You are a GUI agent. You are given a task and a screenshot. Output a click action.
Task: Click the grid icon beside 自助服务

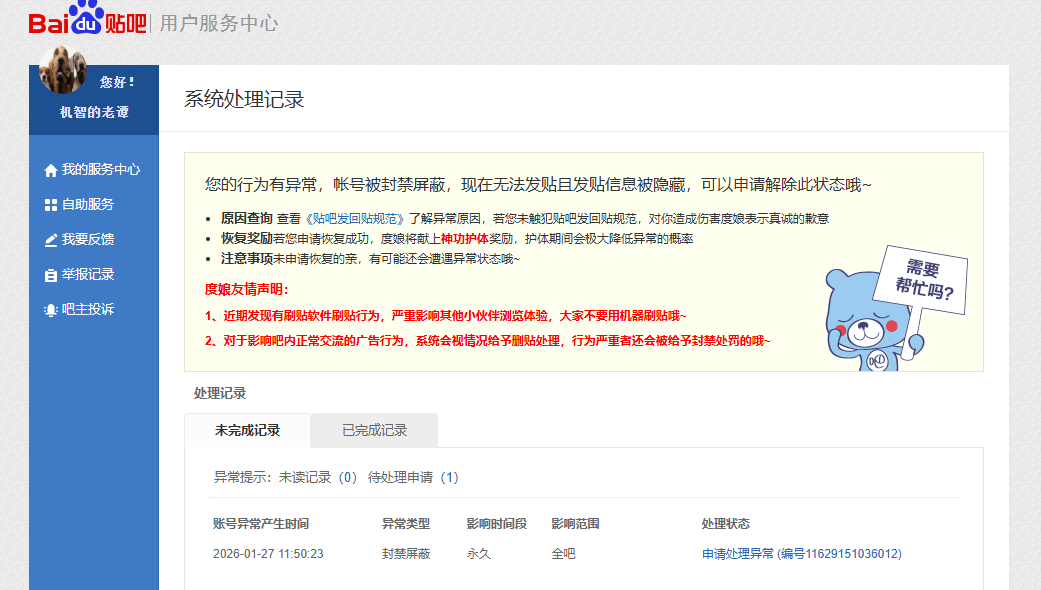[51, 205]
